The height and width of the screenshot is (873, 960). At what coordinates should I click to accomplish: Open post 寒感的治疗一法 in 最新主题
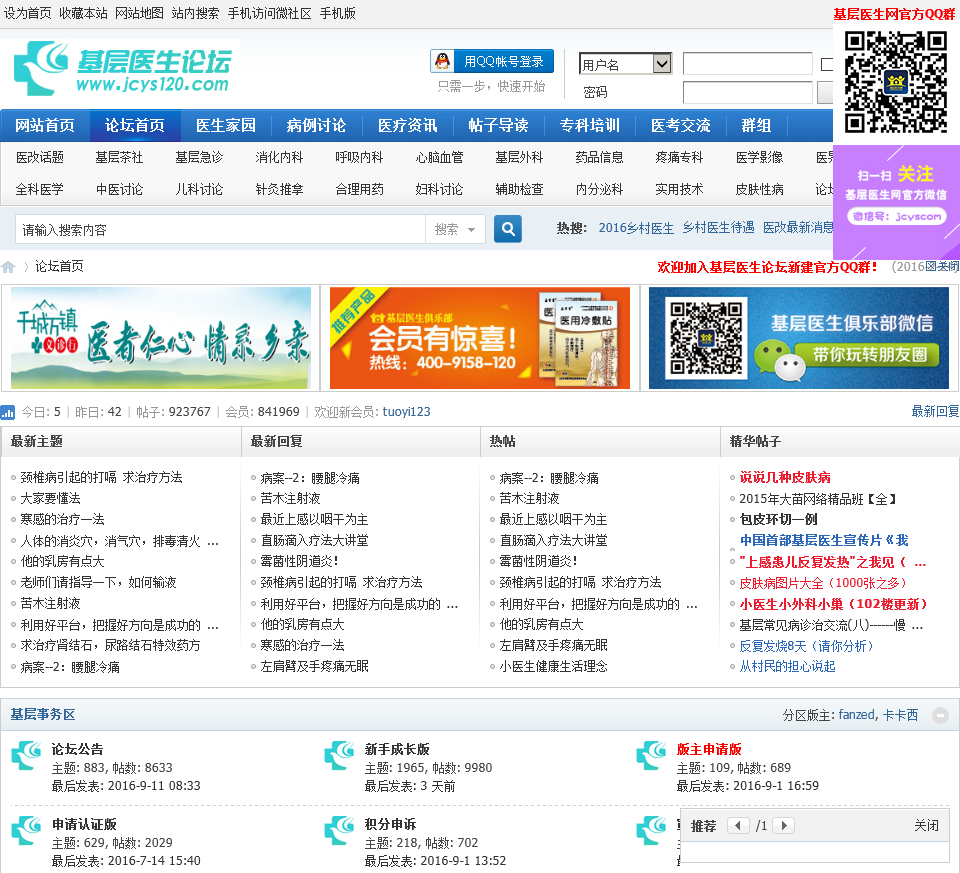click(x=62, y=519)
